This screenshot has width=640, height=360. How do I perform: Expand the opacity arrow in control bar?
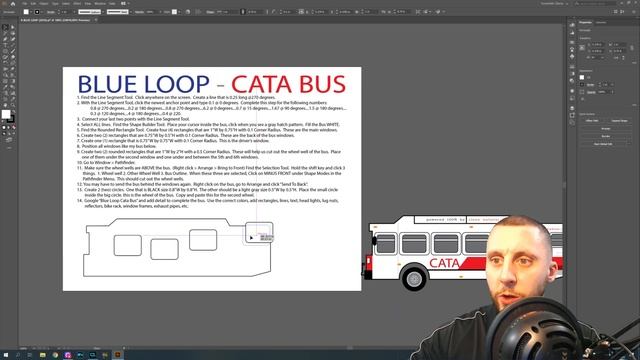point(160,12)
